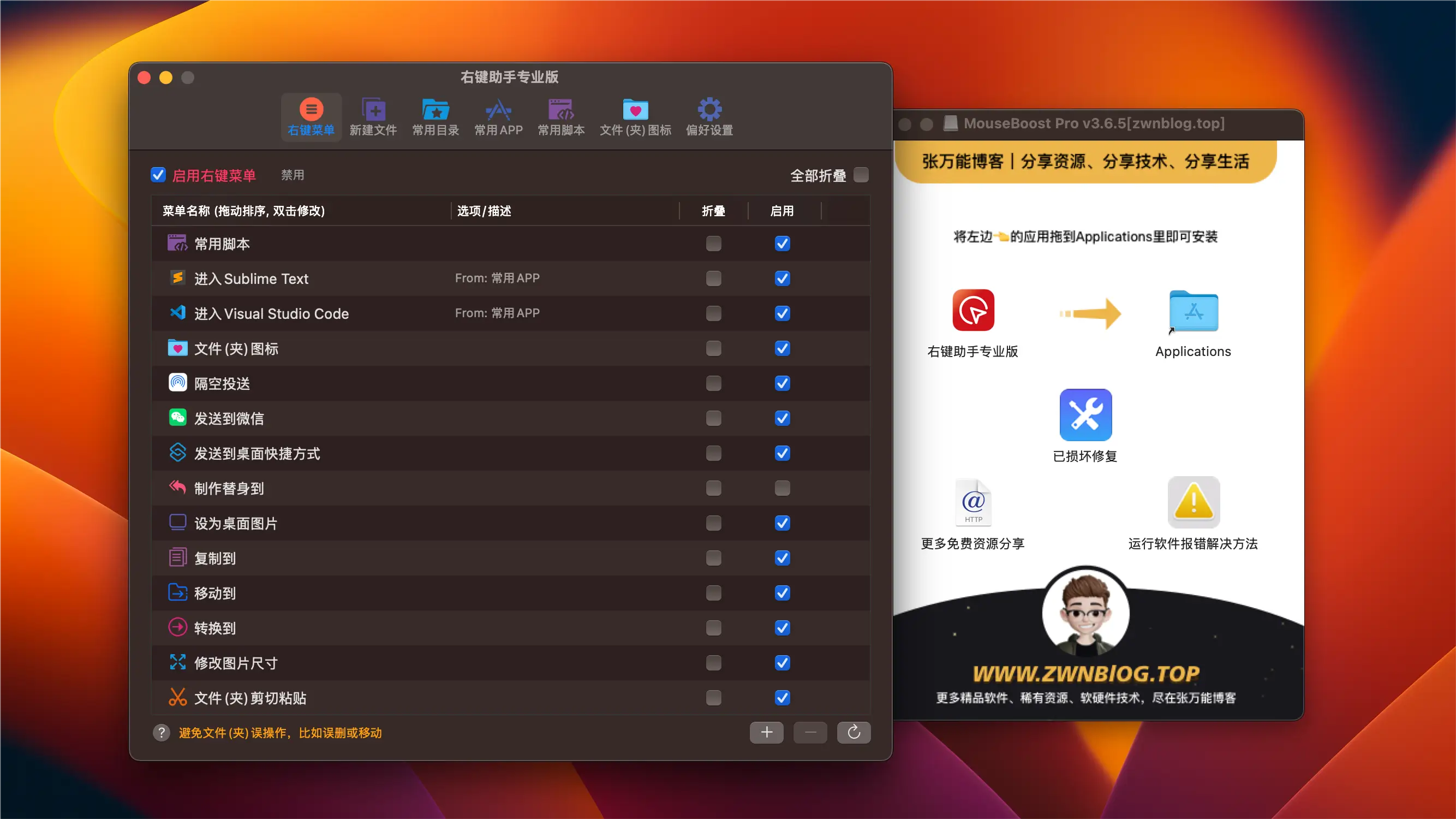Click the minus button to remove item

[810, 733]
